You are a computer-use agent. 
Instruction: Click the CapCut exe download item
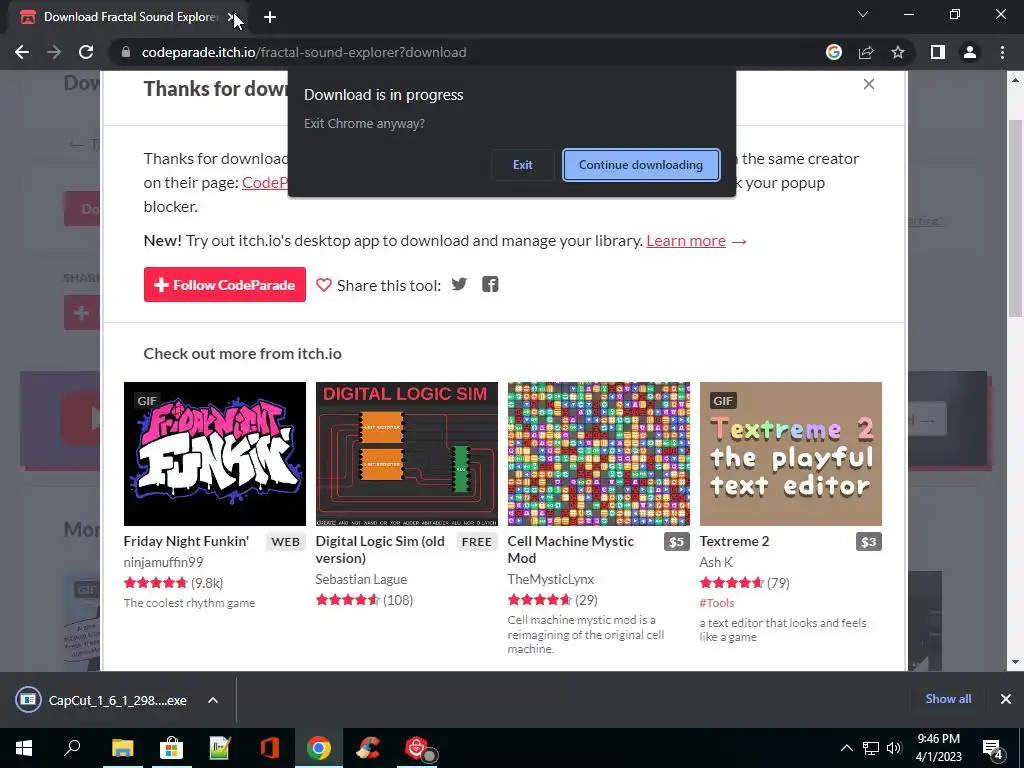coord(104,700)
